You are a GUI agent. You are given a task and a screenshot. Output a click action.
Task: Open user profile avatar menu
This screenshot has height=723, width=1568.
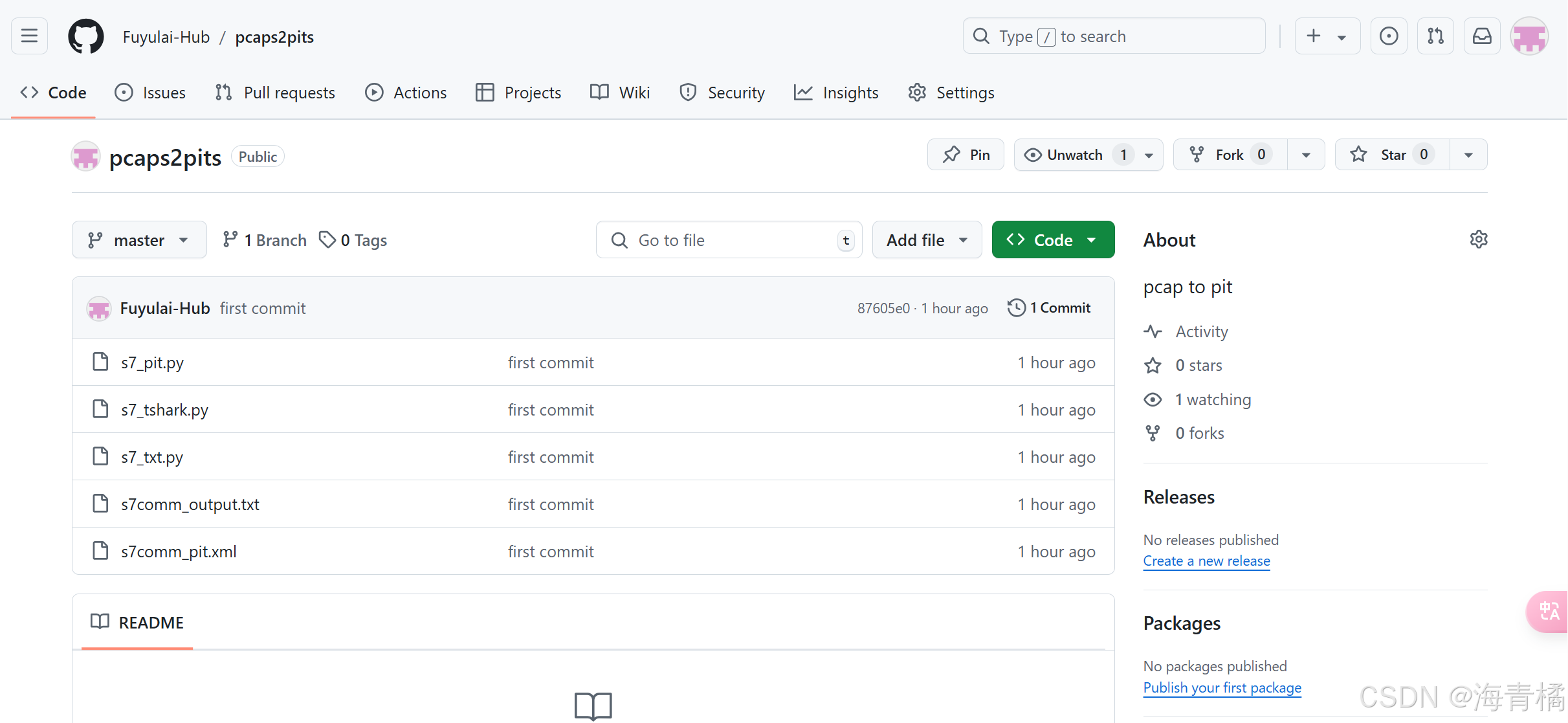[1529, 36]
